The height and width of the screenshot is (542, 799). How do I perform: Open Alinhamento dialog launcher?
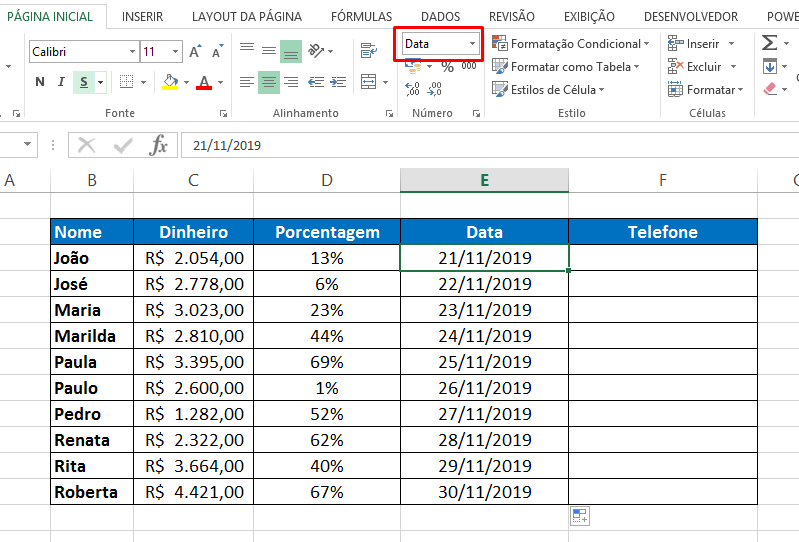(389, 114)
